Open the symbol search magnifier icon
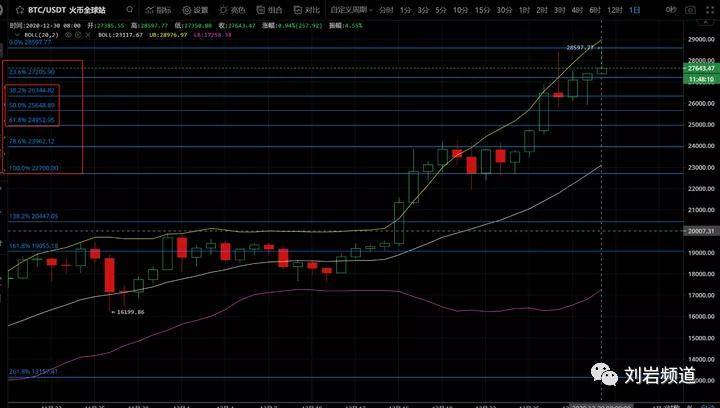The image size is (720, 408). pos(130,9)
